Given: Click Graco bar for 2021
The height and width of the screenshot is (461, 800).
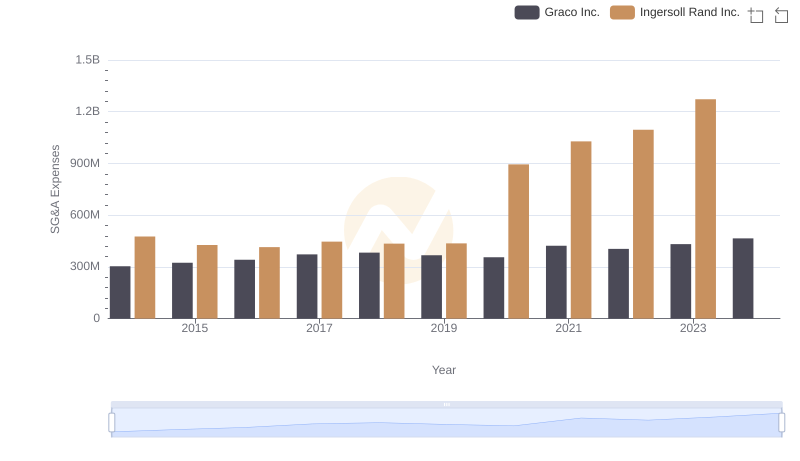Looking at the screenshot, I should click(556, 282).
